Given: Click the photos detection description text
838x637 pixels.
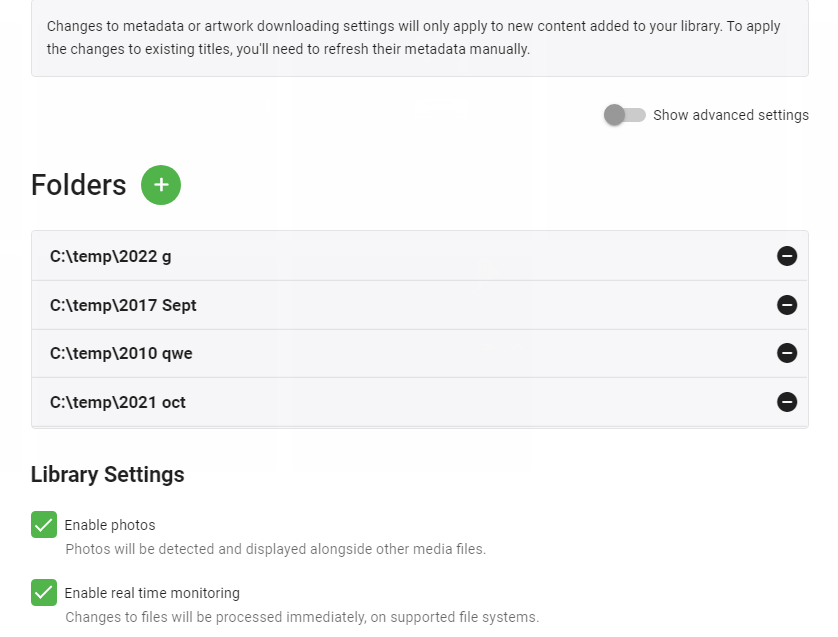Looking at the screenshot, I should pyautogui.click(x=275, y=549).
